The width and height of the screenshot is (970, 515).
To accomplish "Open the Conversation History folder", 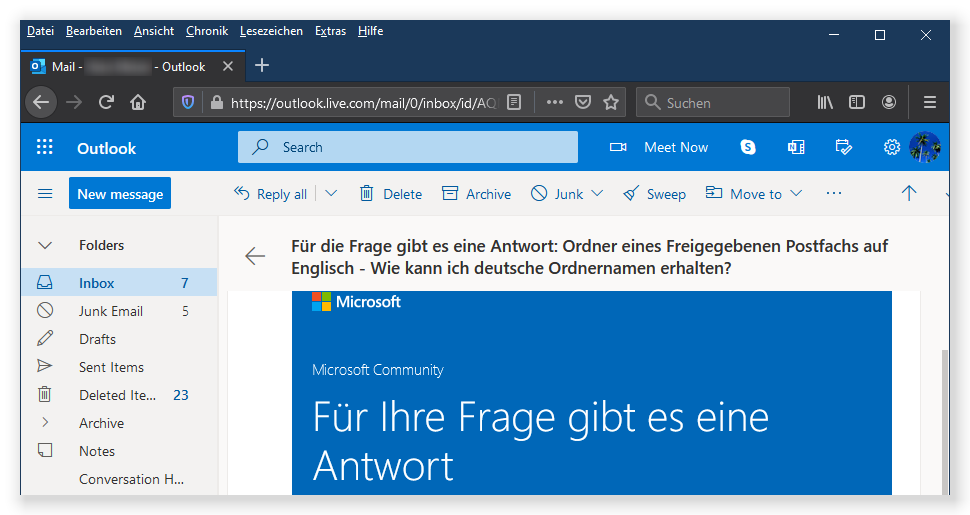I will pos(119,478).
